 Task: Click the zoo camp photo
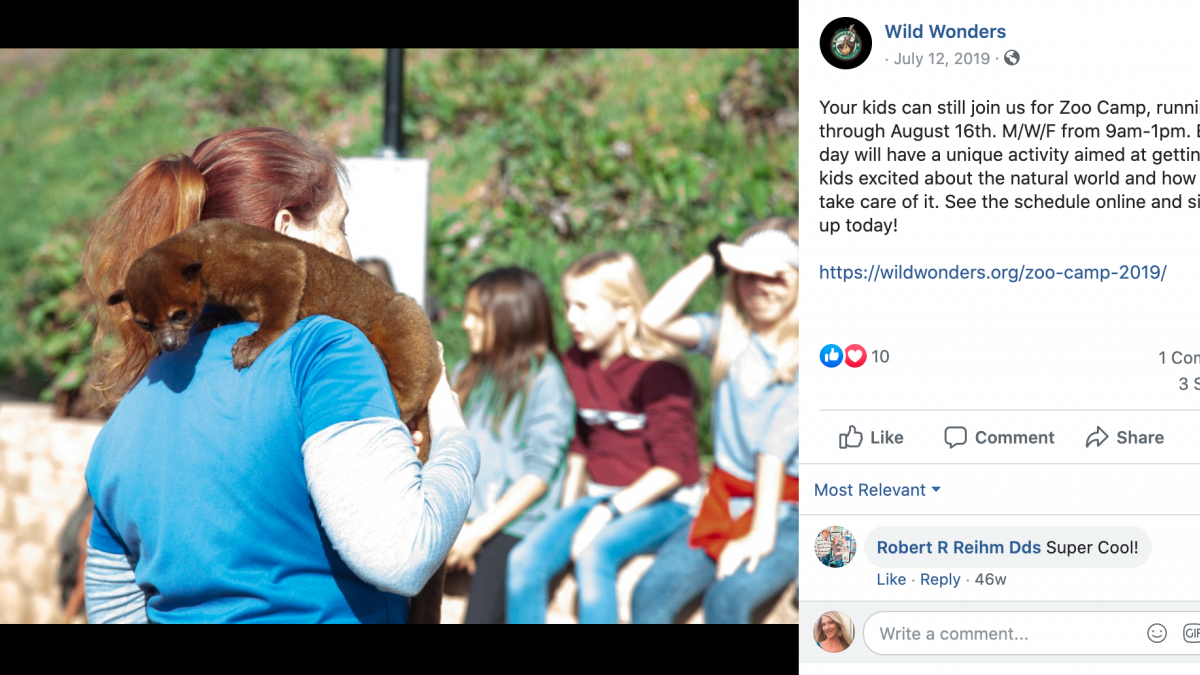[399, 336]
